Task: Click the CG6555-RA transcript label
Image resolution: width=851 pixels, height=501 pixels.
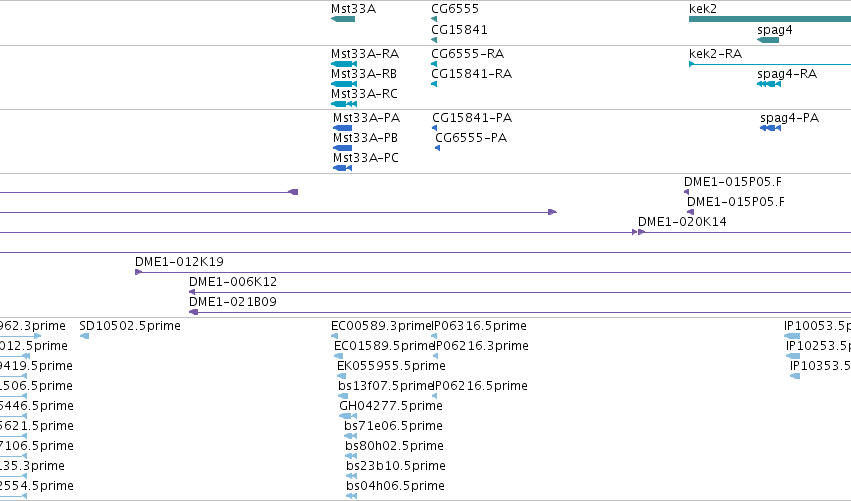Action: (467, 54)
